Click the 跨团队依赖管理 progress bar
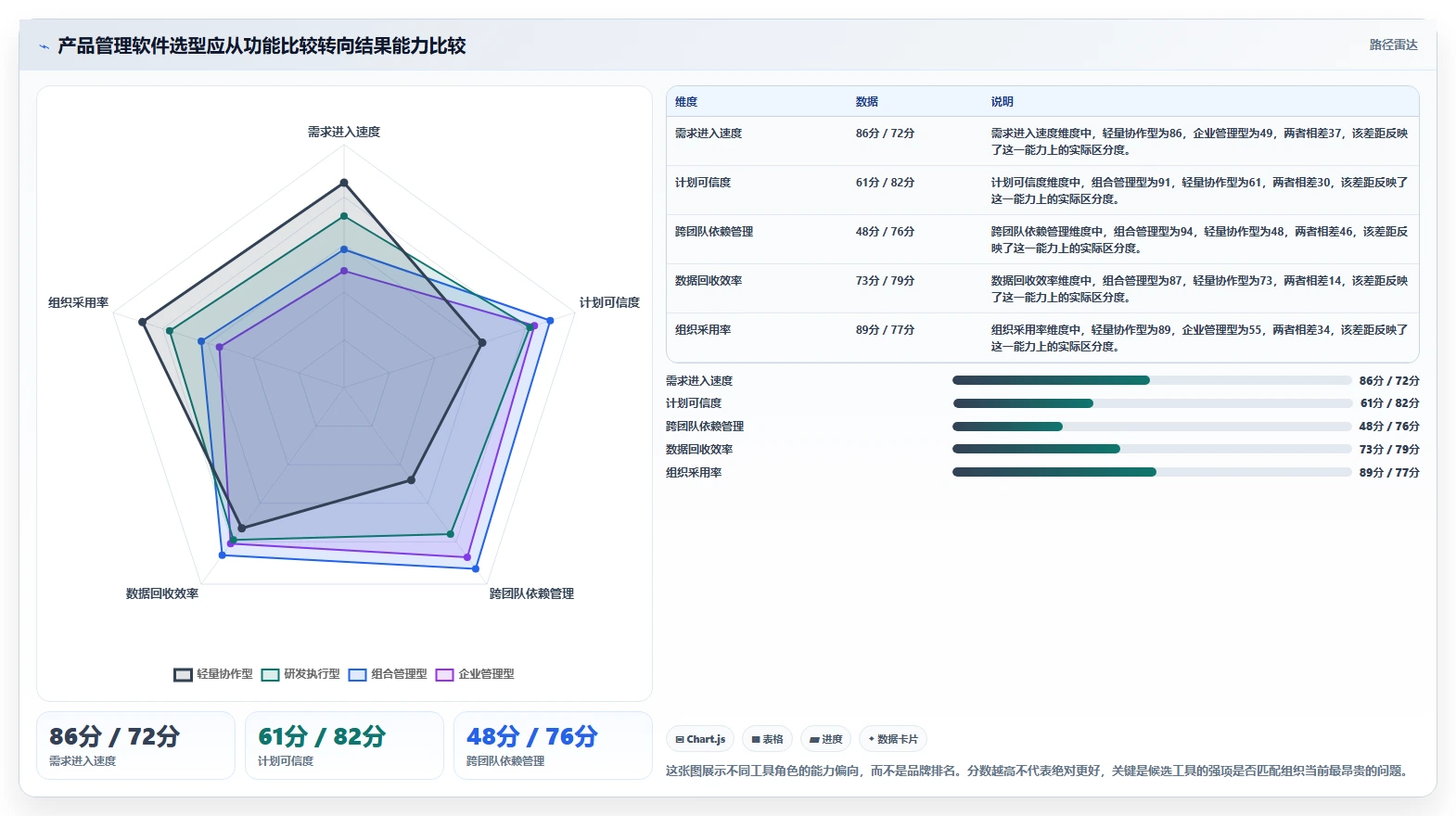 pos(1152,427)
